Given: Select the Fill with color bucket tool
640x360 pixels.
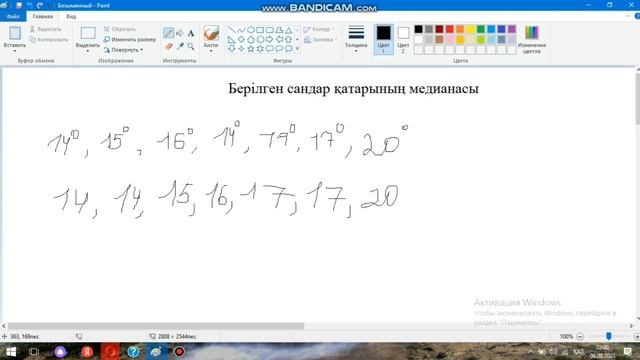Looking at the screenshot, I should (x=180, y=33).
